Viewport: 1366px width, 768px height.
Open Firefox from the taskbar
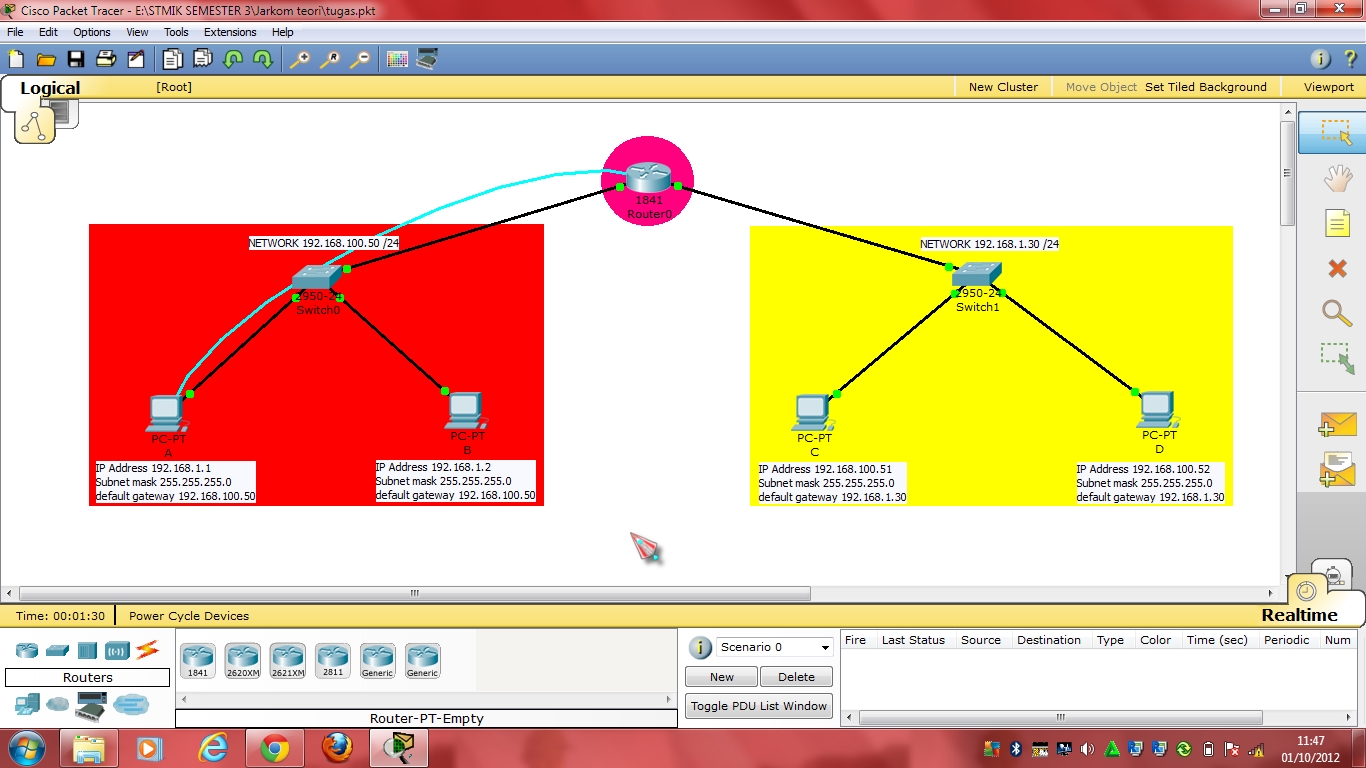[x=337, y=748]
